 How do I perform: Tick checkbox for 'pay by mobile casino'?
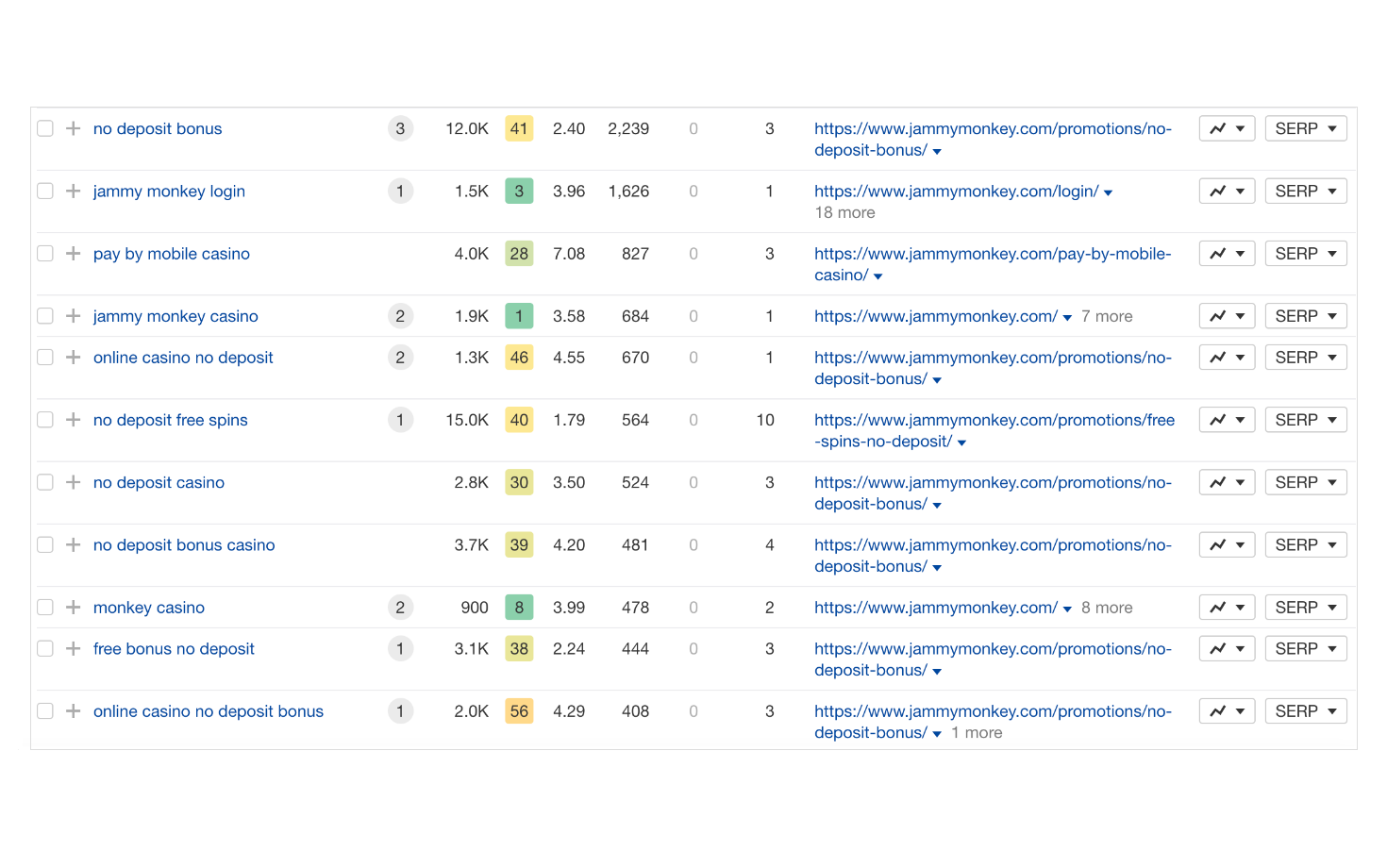[45, 253]
